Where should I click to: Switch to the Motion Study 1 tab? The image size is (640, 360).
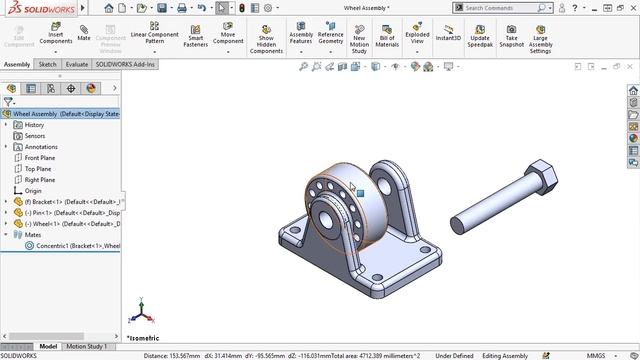tap(86, 347)
